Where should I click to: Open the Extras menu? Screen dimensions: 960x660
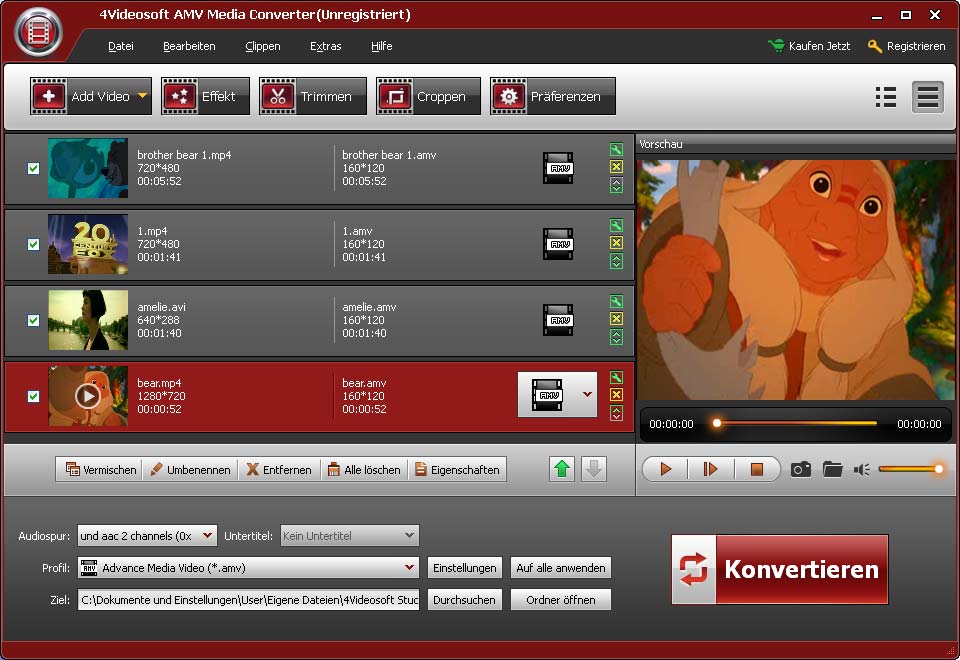click(326, 46)
